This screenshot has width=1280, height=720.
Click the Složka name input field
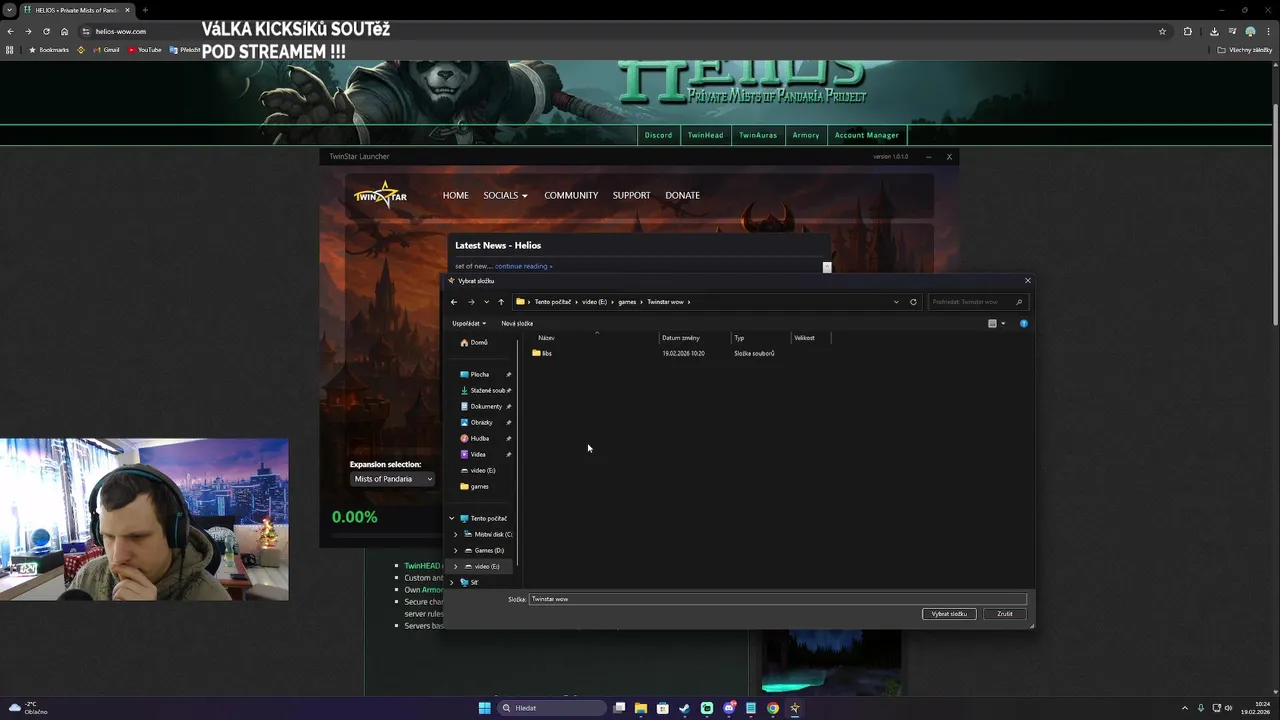[x=778, y=599]
